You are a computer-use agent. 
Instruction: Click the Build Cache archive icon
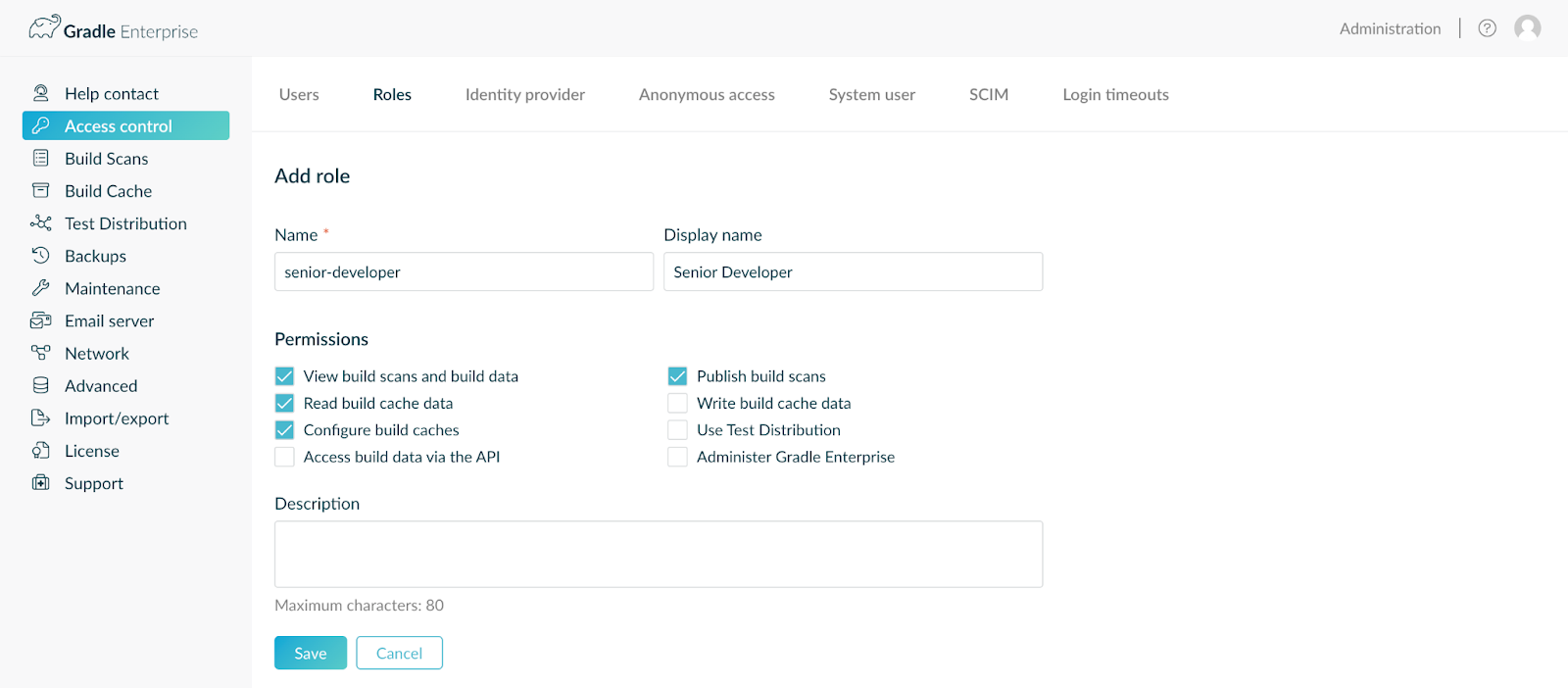tap(41, 190)
